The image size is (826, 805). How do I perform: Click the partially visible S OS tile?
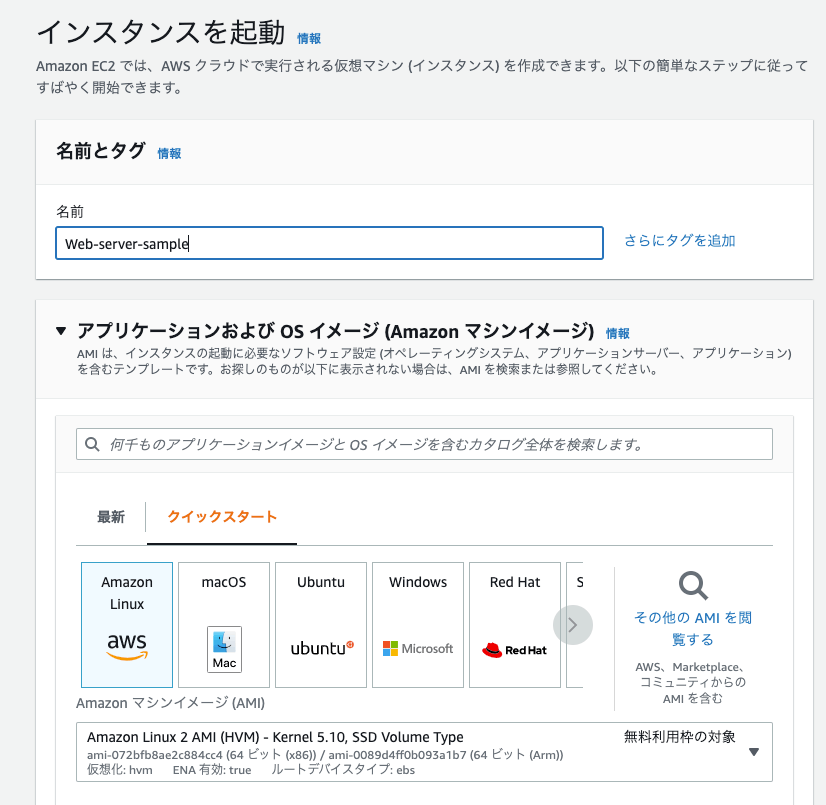(x=575, y=624)
